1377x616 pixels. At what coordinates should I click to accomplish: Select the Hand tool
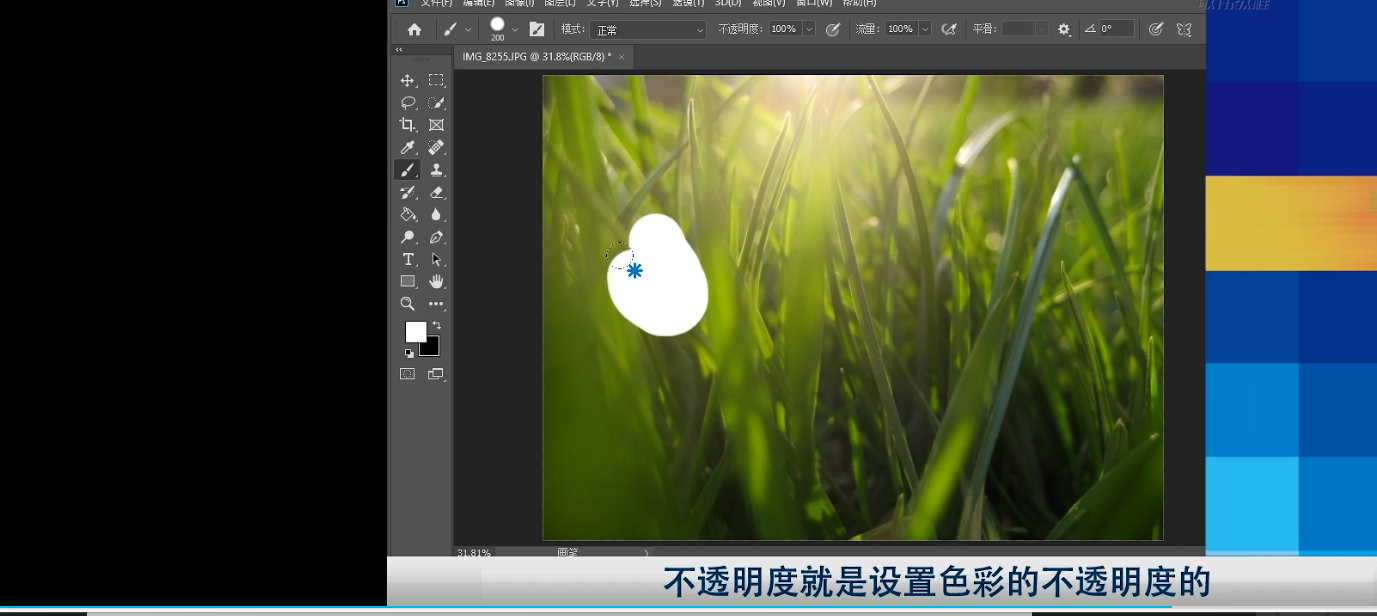click(436, 281)
